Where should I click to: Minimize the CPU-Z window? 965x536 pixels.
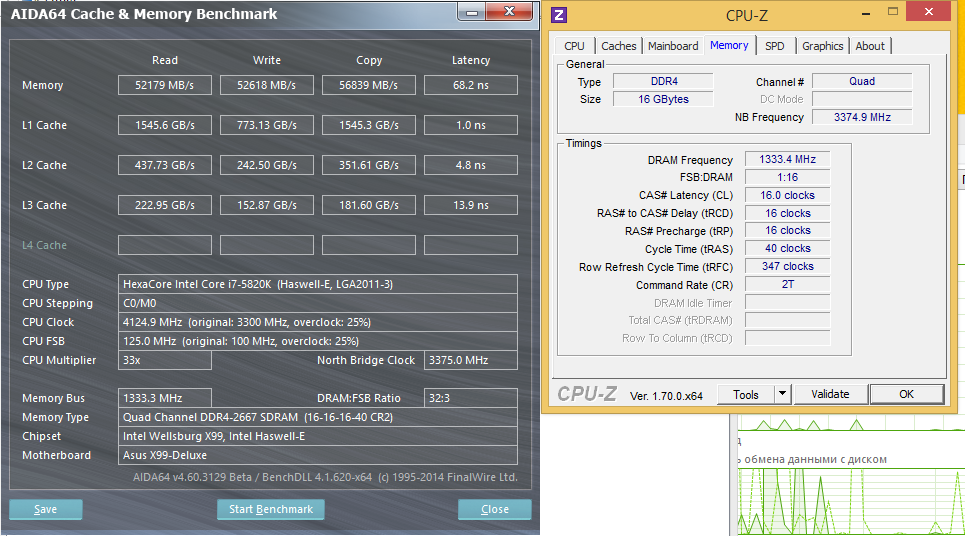[x=866, y=12]
